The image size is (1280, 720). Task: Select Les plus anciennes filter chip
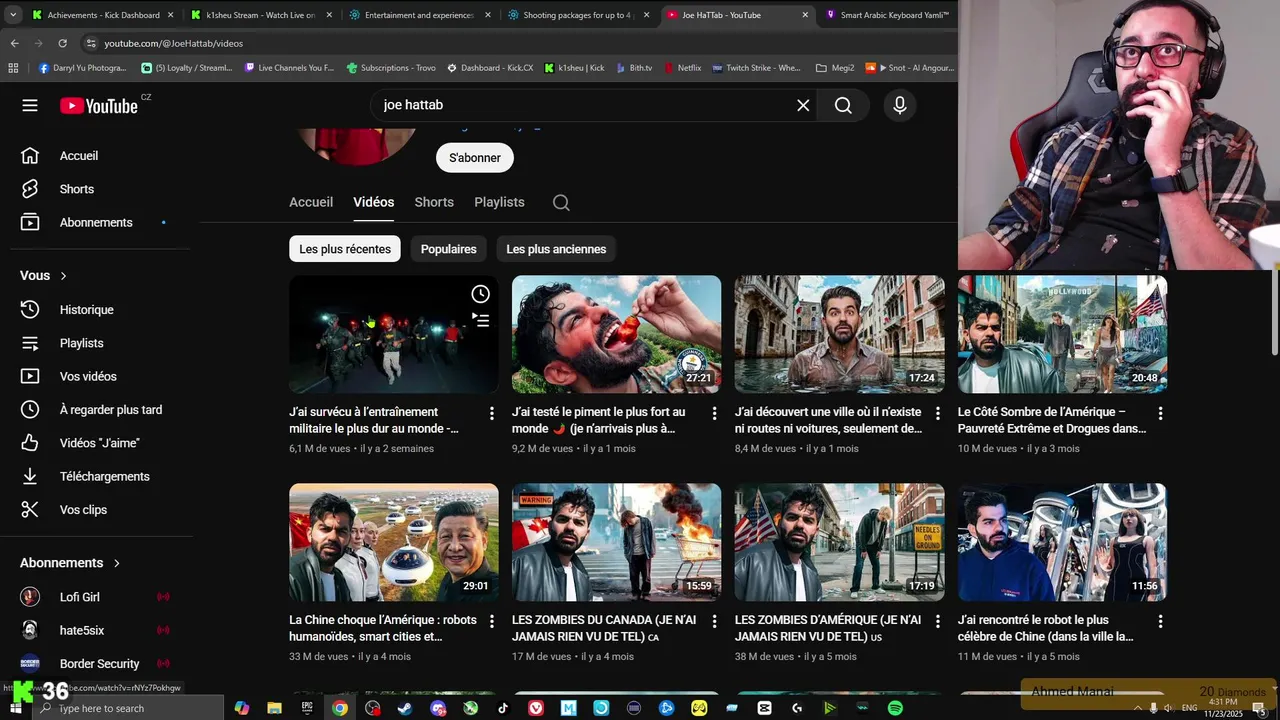(556, 249)
